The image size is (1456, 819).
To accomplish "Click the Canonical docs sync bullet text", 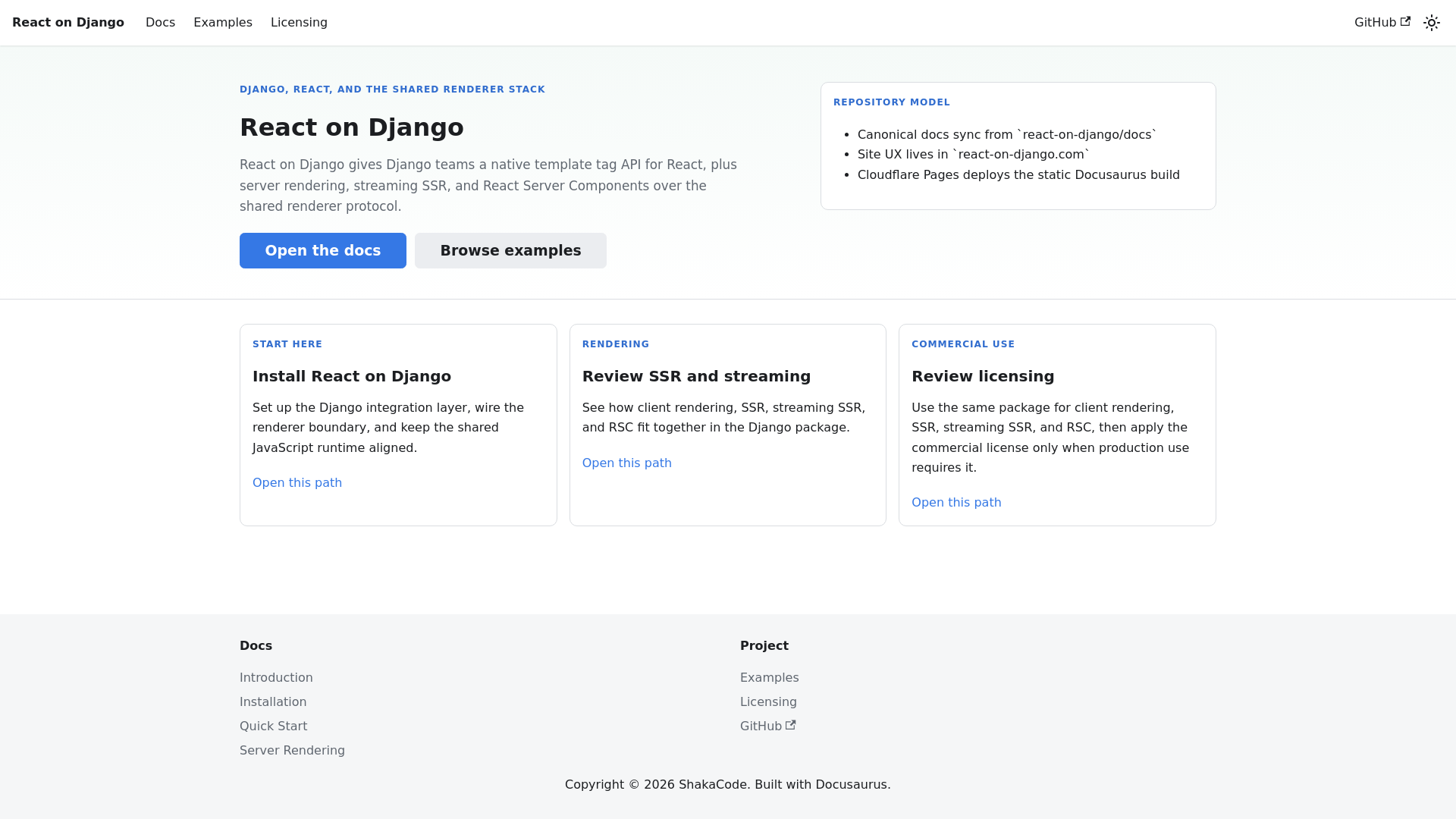I will click(x=1007, y=135).
